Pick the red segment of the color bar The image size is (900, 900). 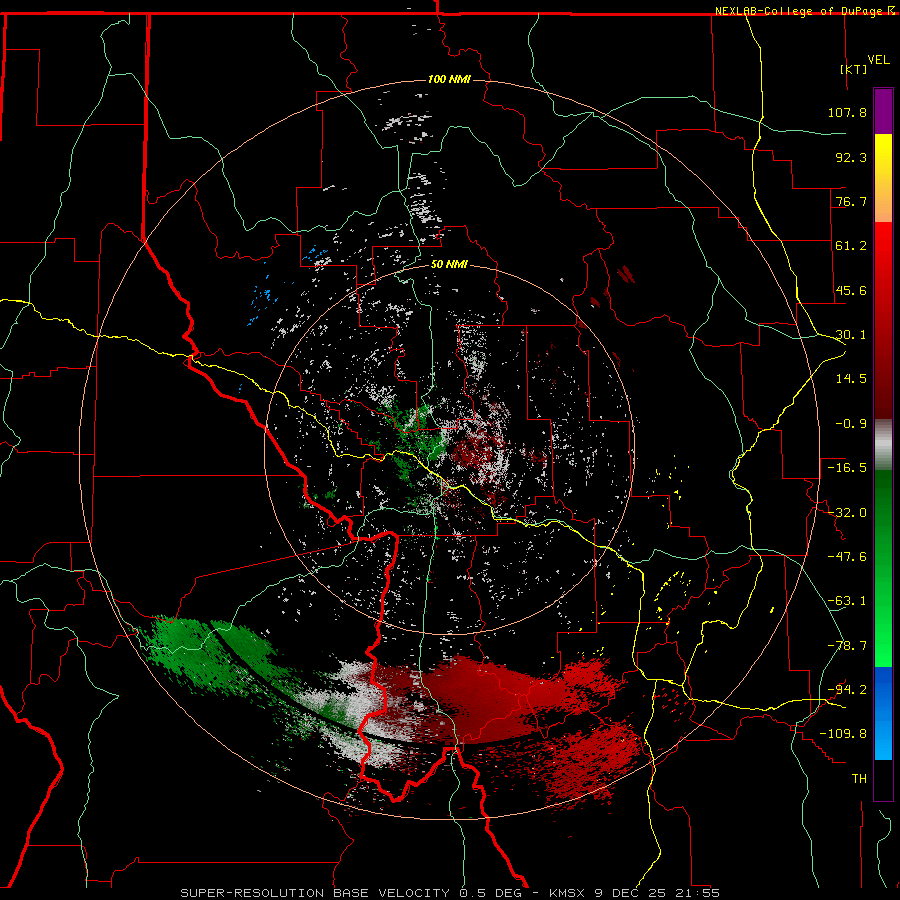pos(883,320)
